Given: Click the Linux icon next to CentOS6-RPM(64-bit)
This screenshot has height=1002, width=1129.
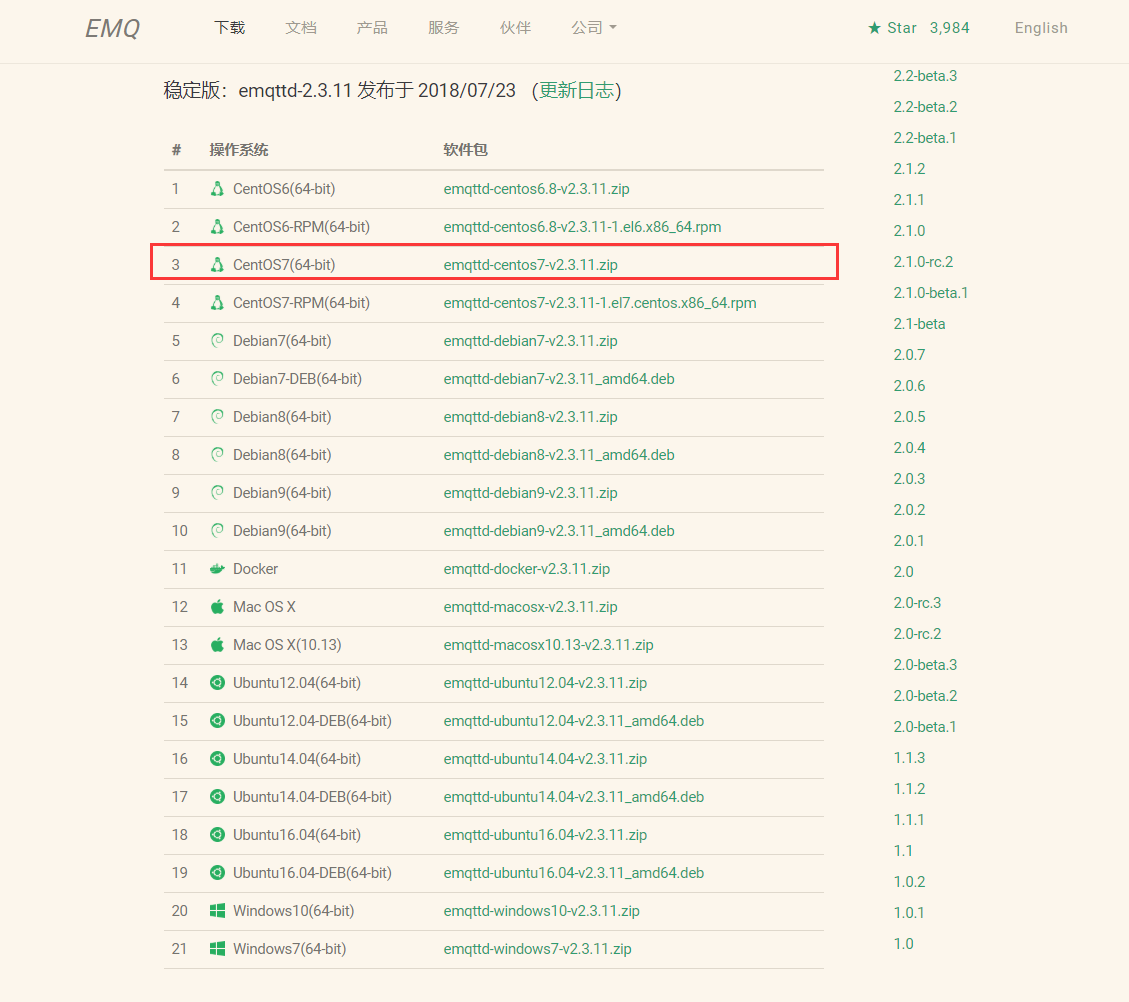Looking at the screenshot, I should point(217,227).
